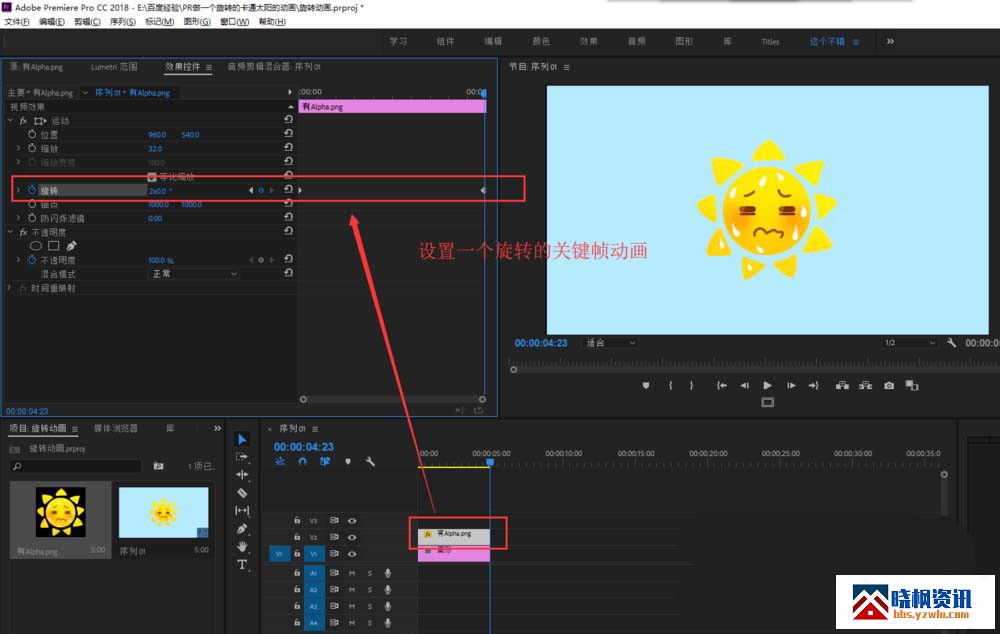This screenshot has width=1000, height=634.
Task: Solo audio track A2
Action: [369, 589]
